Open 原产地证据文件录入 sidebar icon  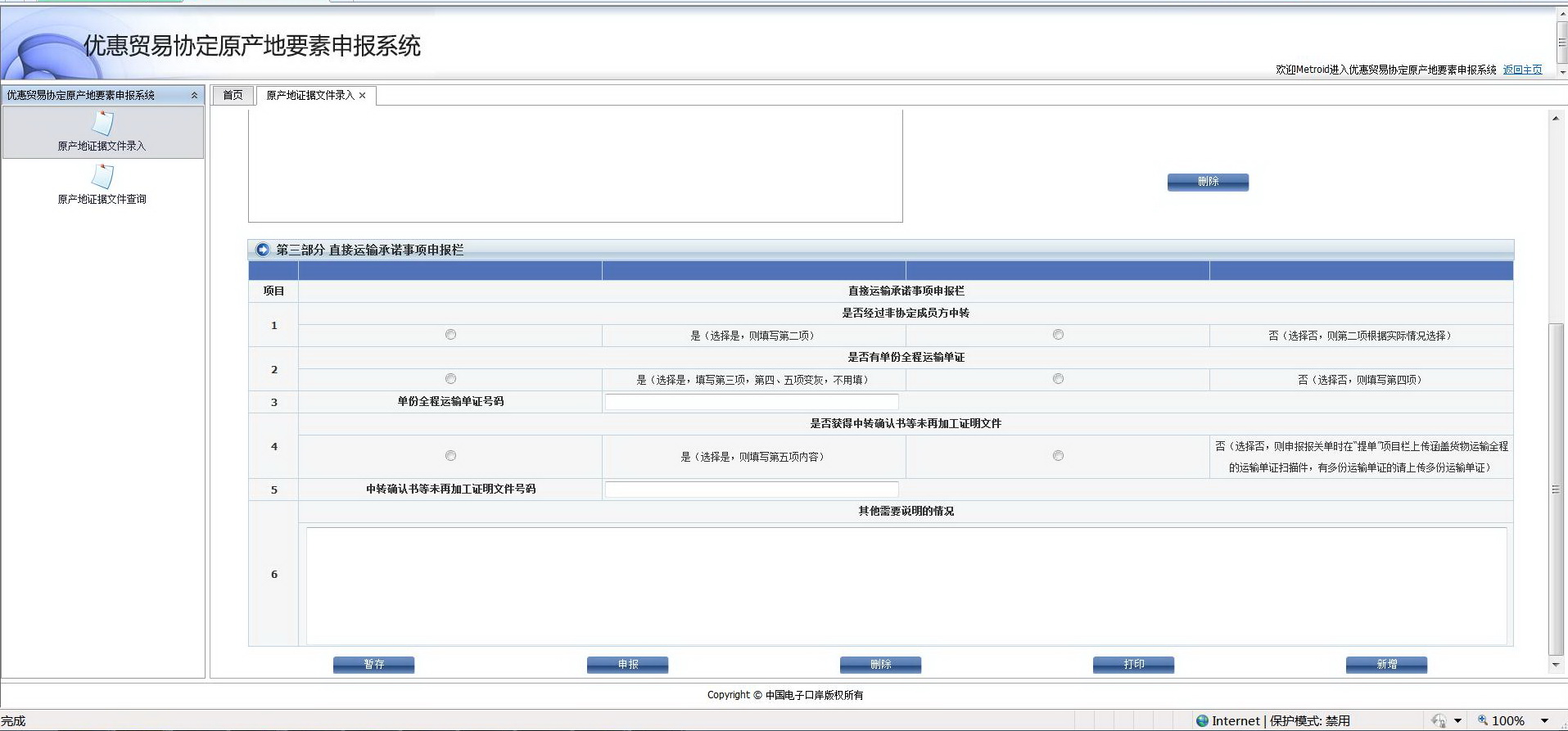(102, 124)
